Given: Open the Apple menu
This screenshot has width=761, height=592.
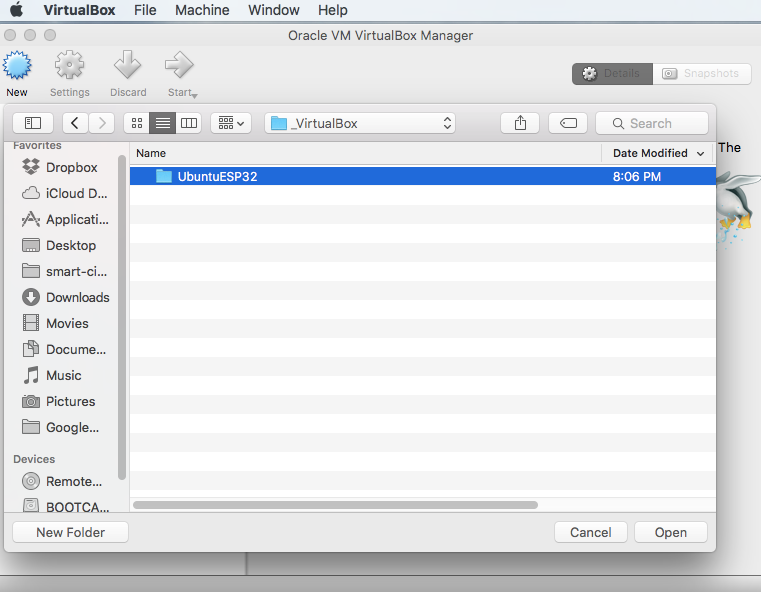Looking at the screenshot, I should (17, 10).
